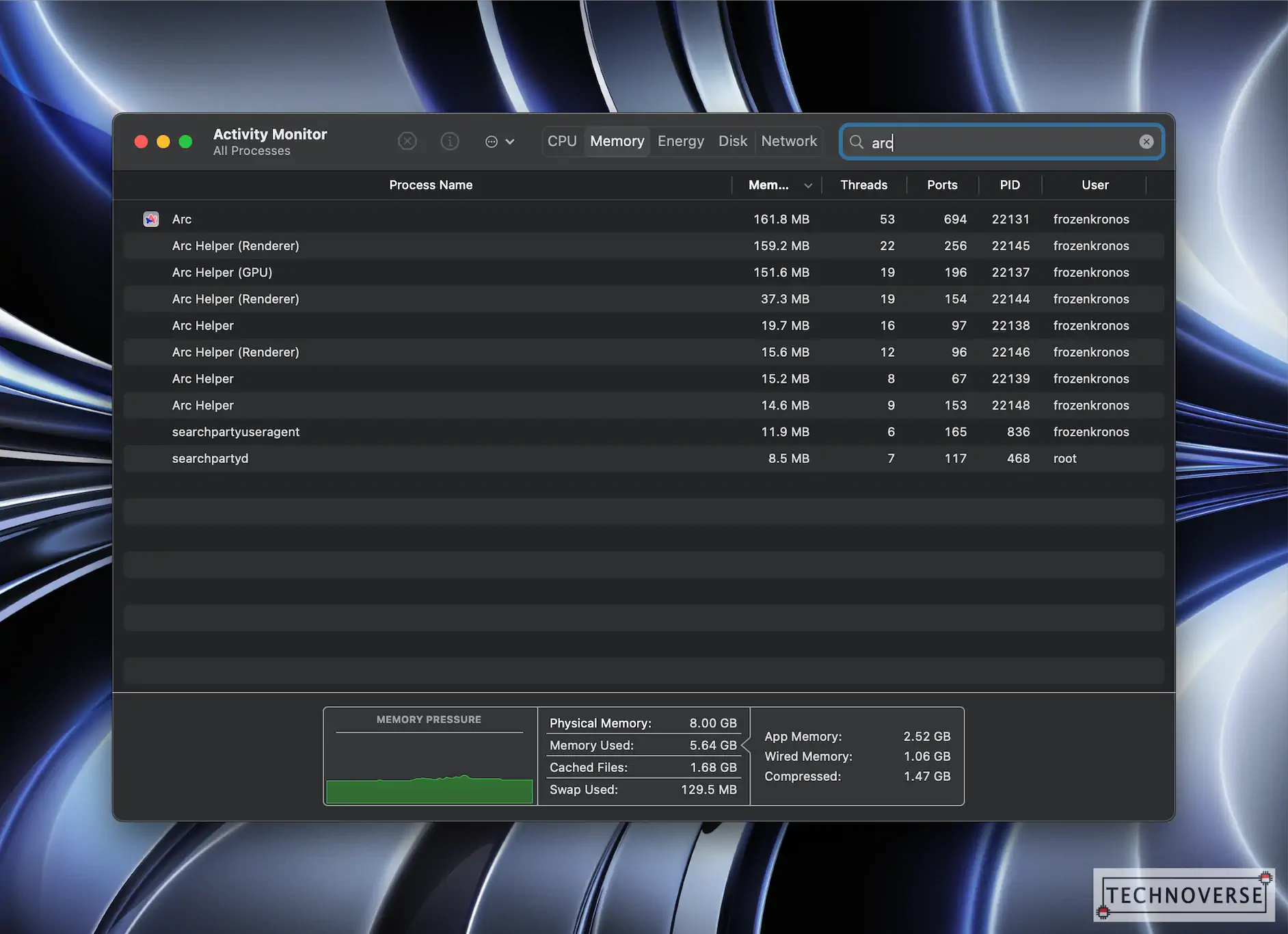The image size is (1288, 934).
Task: Minimize the window with the yellow button
Action: (163, 142)
